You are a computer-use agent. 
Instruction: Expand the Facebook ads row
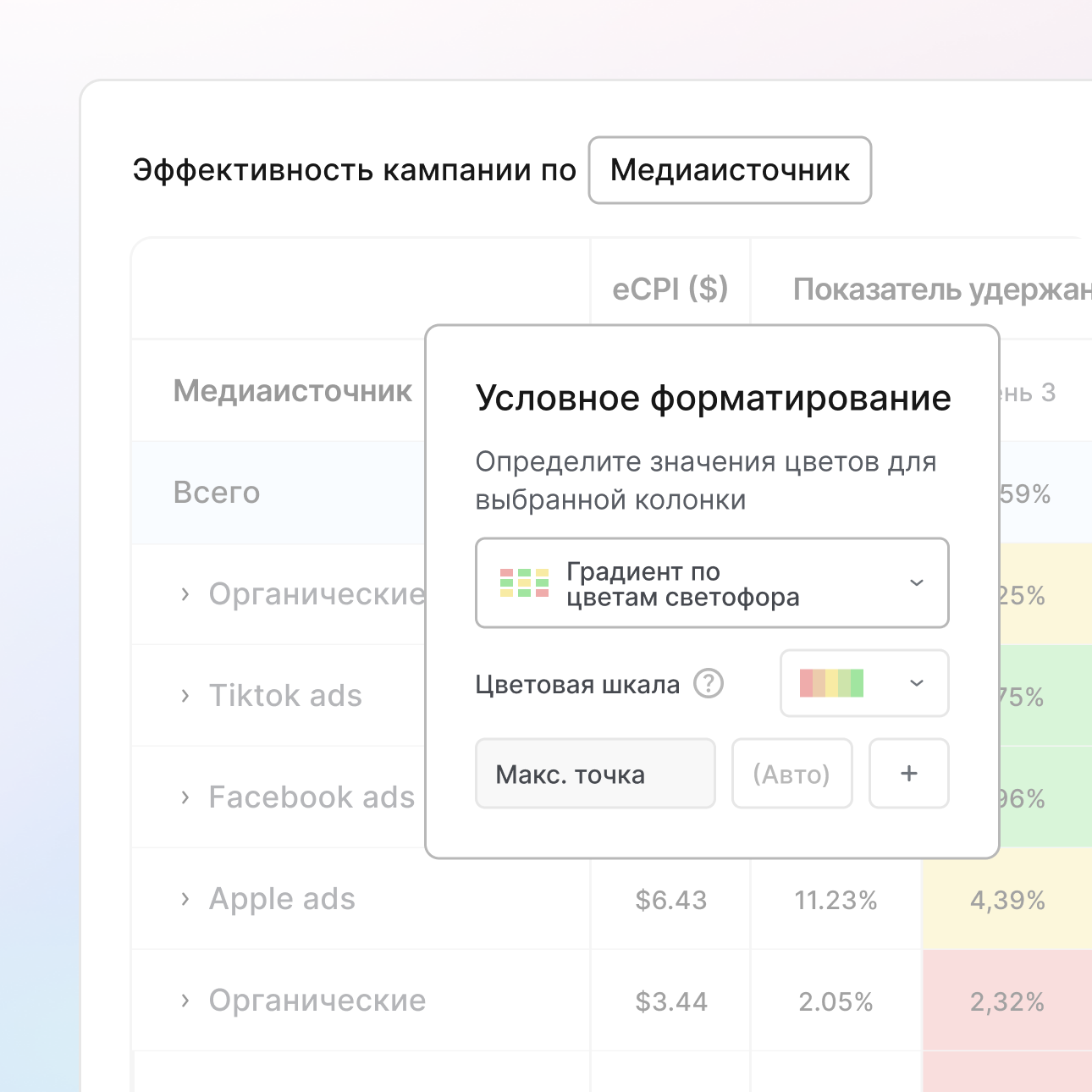tap(185, 797)
